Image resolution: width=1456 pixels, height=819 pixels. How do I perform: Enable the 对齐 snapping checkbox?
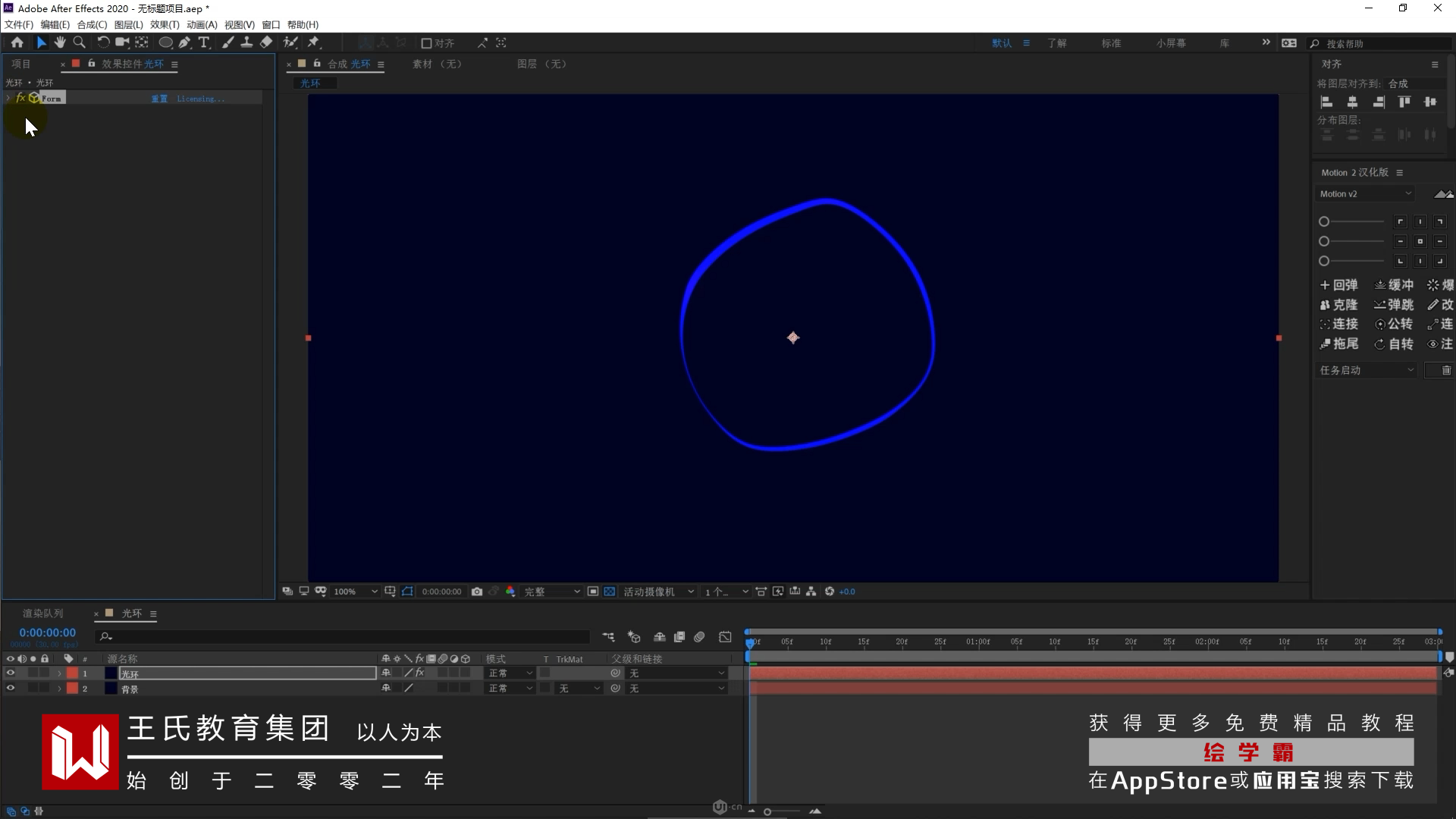pos(426,43)
